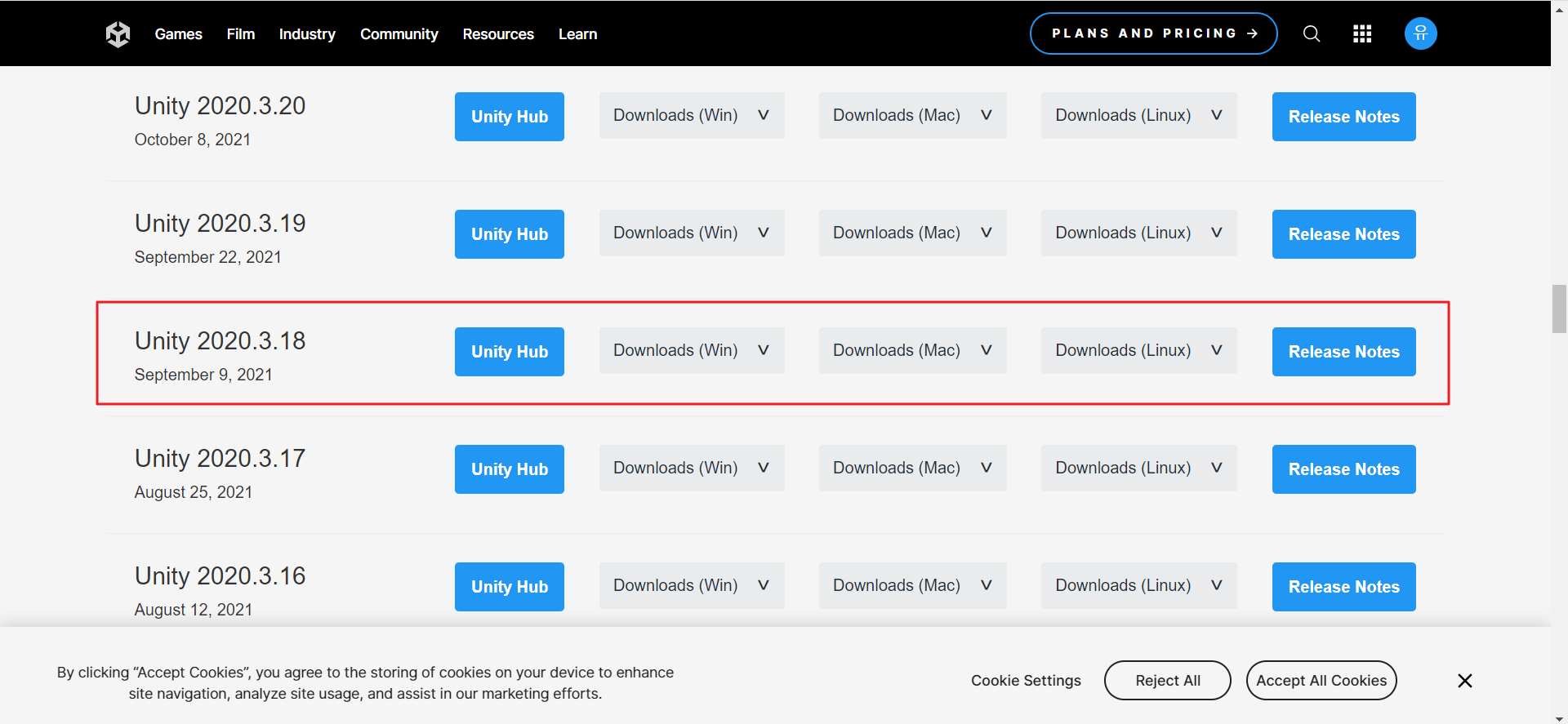Image resolution: width=1568 pixels, height=724 pixels.
Task: Click the September 9, 2021 release date
Action: (203, 375)
